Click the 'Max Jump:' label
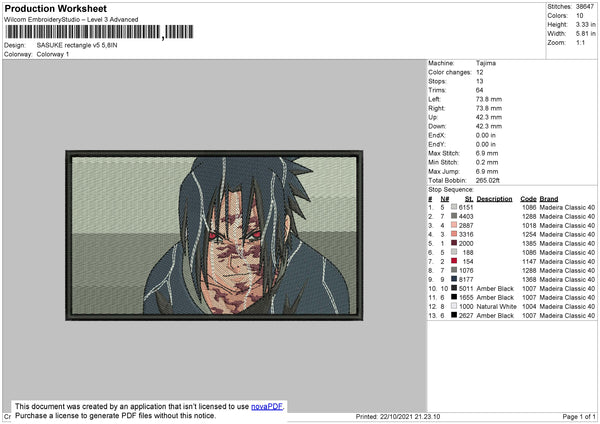The height and width of the screenshot is (424, 600). (x=444, y=171)
